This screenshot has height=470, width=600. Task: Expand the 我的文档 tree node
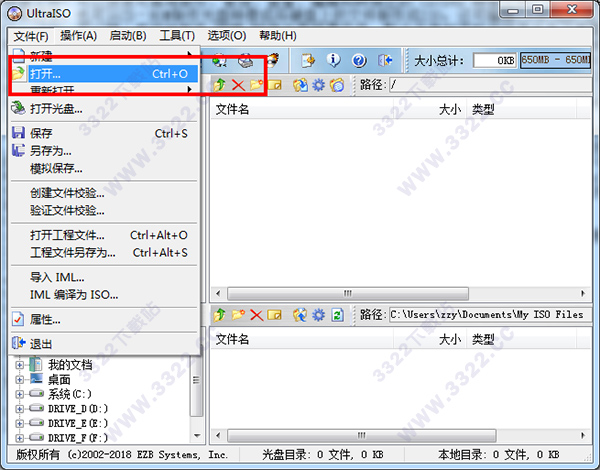[x=20, y=365]
